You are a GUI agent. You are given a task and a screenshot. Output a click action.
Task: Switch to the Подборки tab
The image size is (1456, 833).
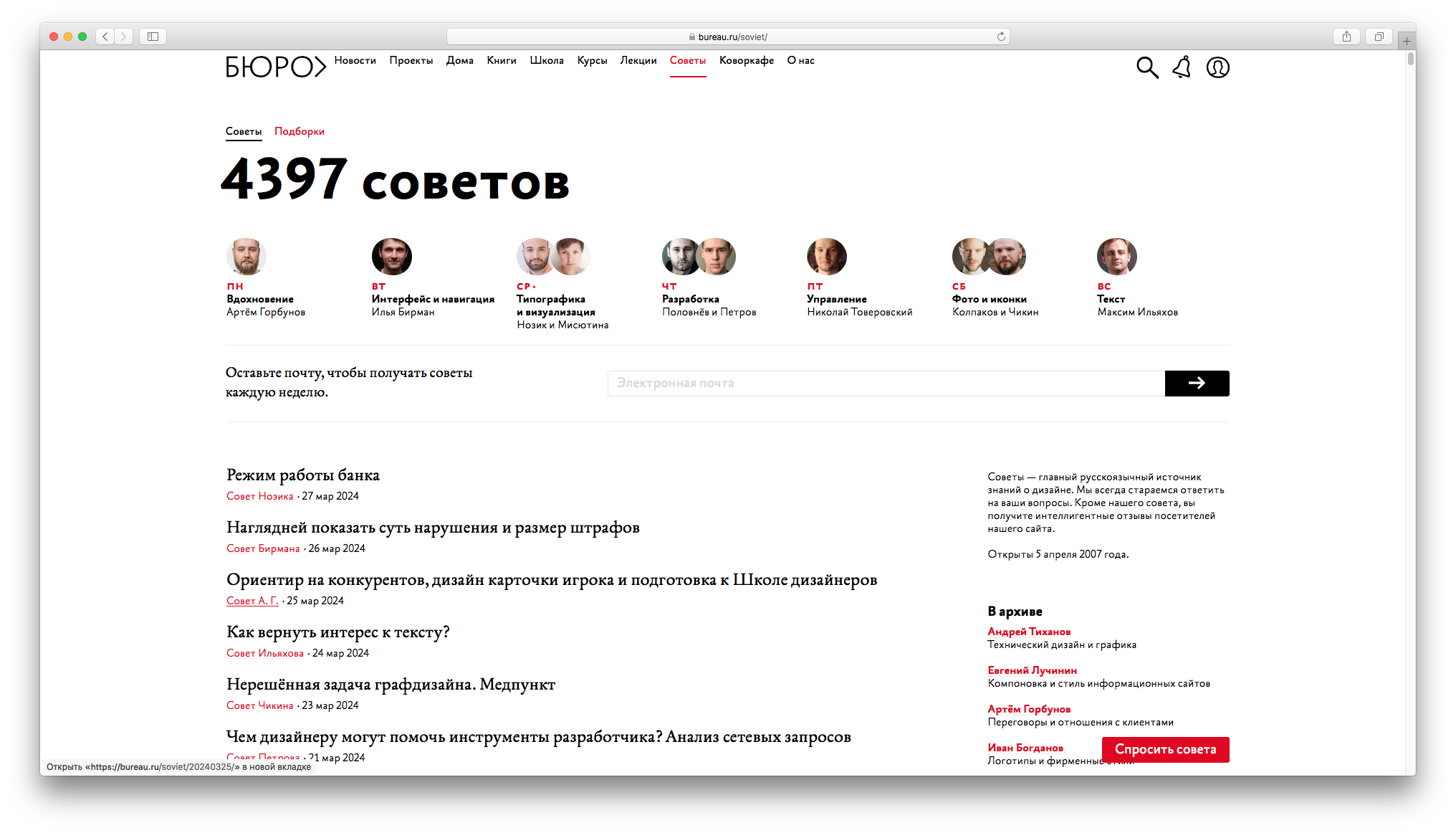299,131
